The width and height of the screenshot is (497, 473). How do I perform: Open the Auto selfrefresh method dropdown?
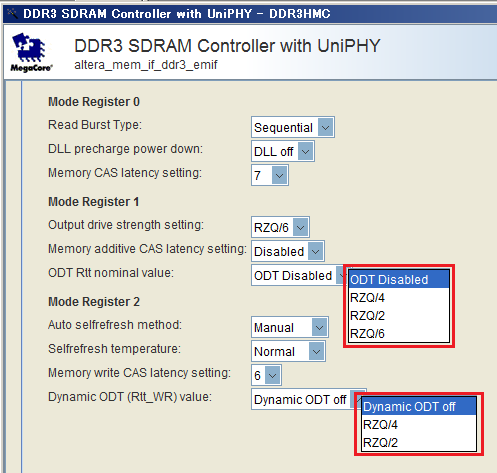click(290, 327)
